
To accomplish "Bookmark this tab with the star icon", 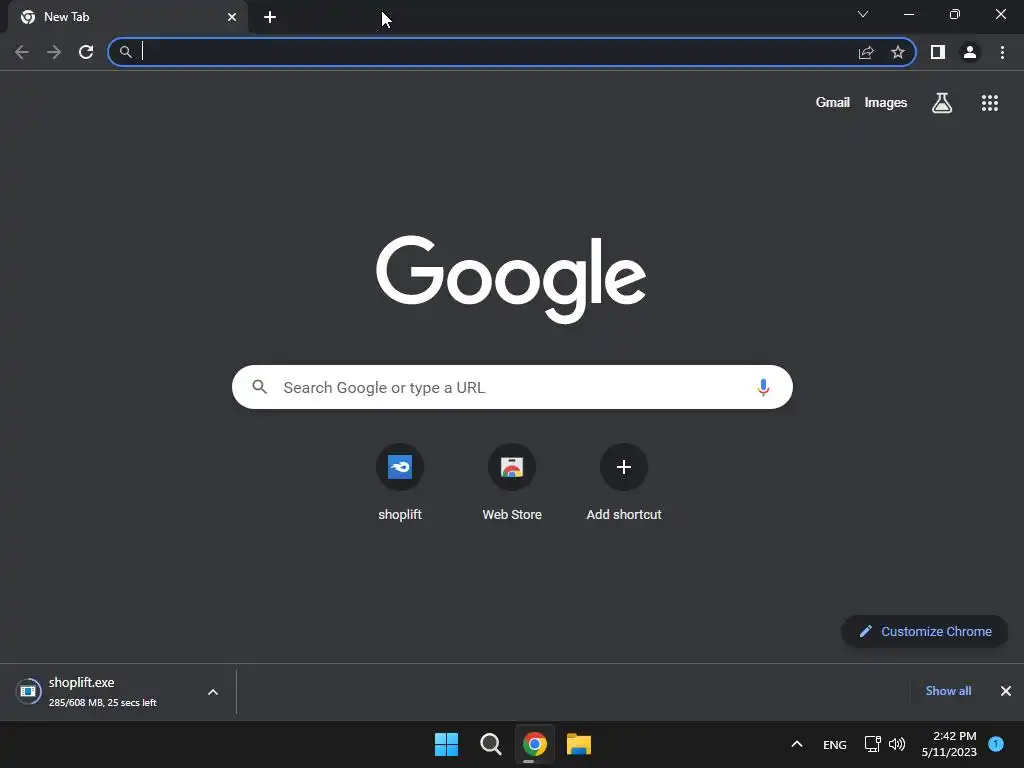I will tap(898, 52).
